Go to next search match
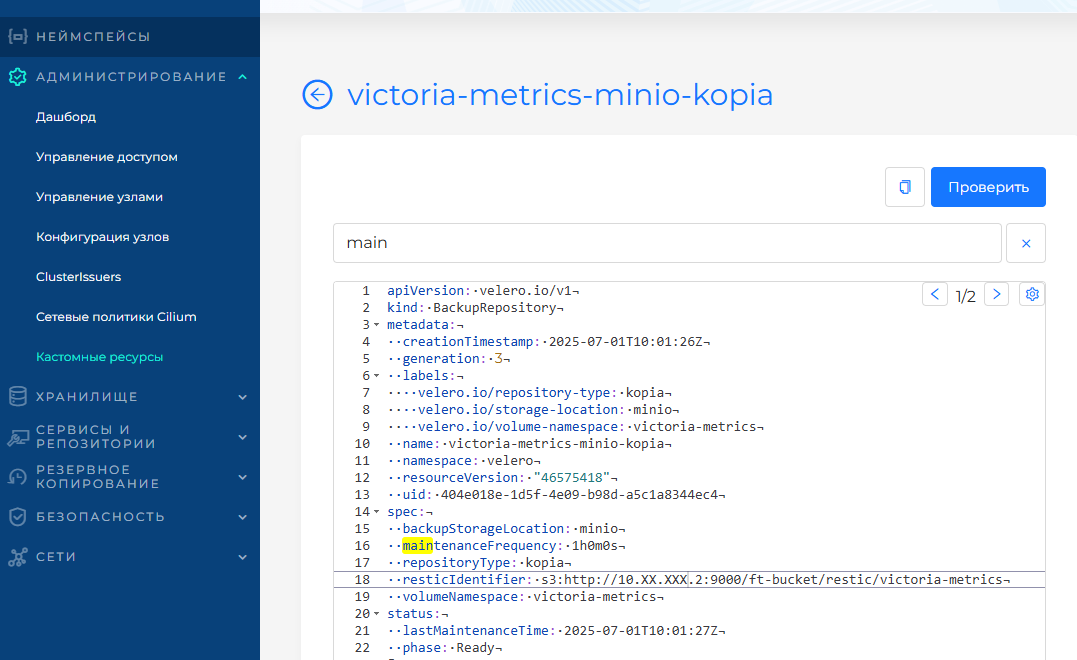1077x660 pixels. coord(996,294)
